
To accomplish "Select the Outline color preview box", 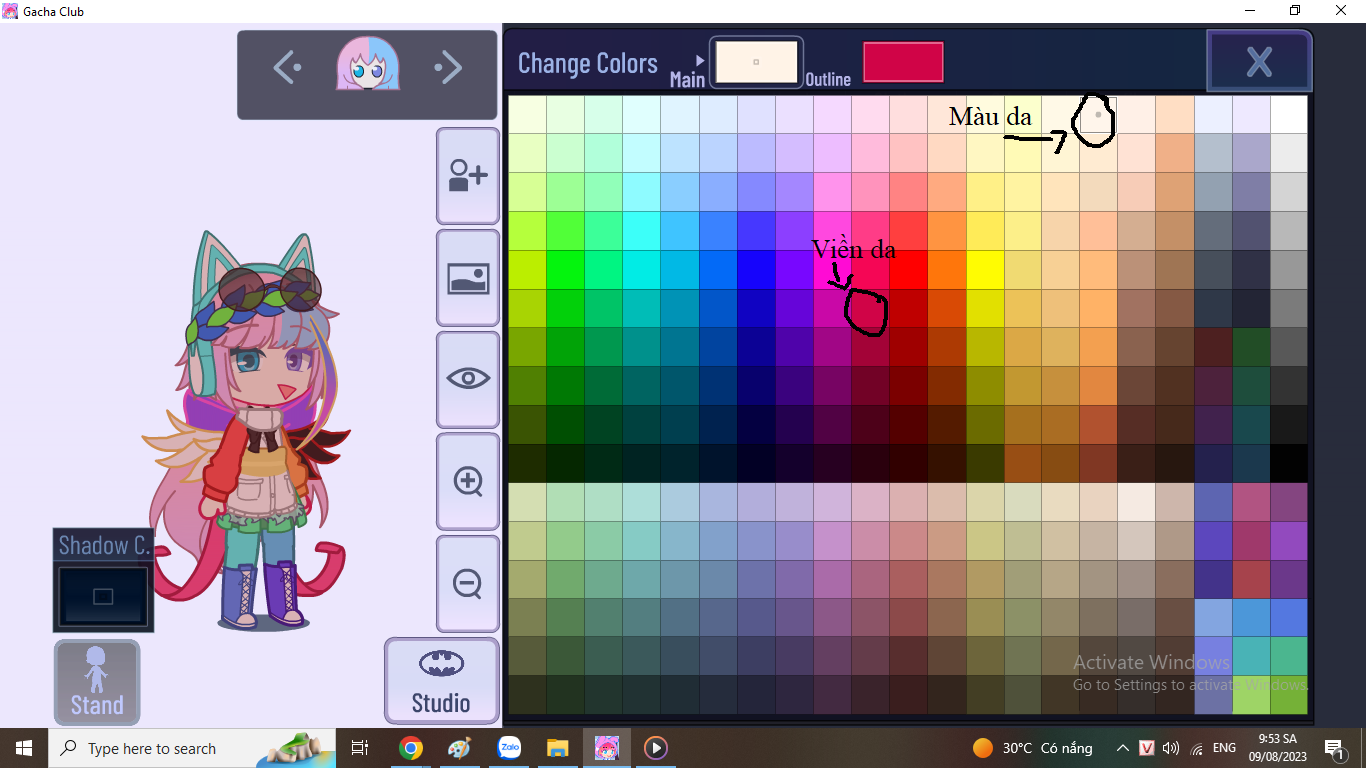I will click(x=903, y=62).
